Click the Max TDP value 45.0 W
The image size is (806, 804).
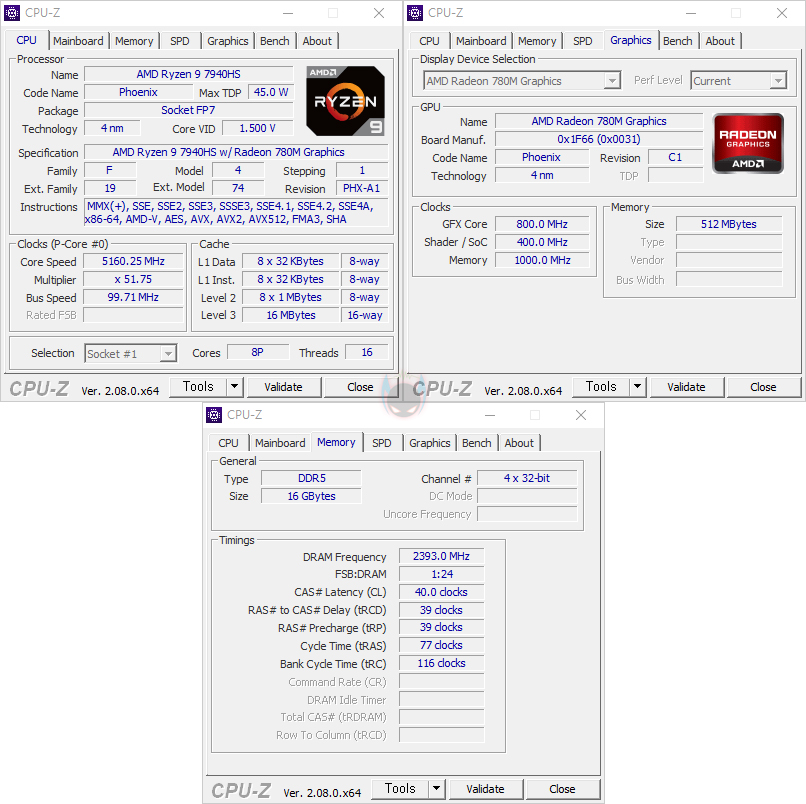271,92
